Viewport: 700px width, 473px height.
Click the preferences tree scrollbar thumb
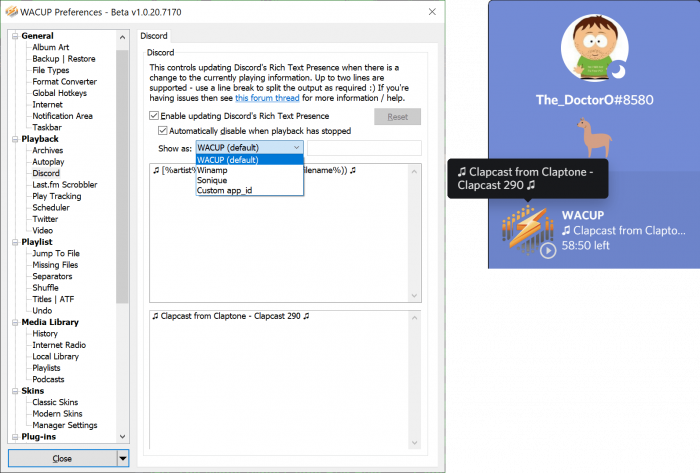122,176
